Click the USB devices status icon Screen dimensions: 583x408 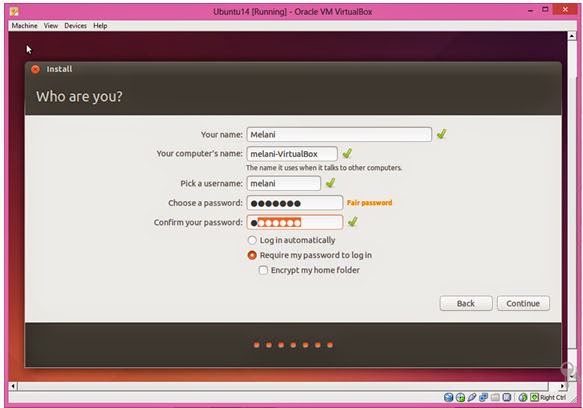[472, 398]
